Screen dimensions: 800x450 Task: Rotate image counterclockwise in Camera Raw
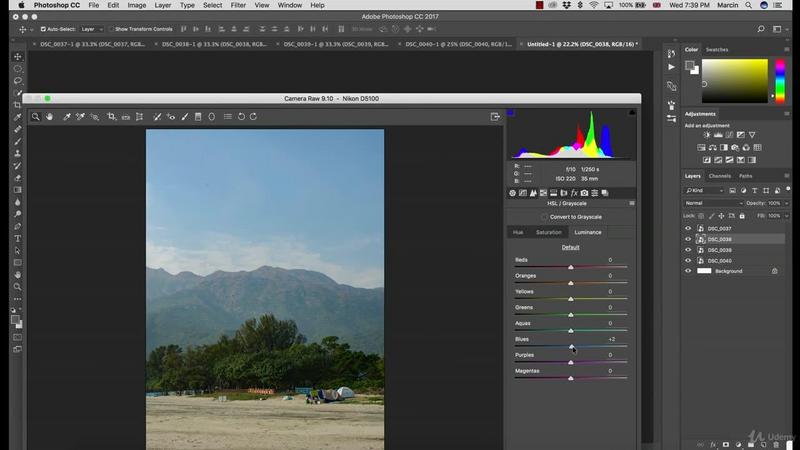click(241, 117)
